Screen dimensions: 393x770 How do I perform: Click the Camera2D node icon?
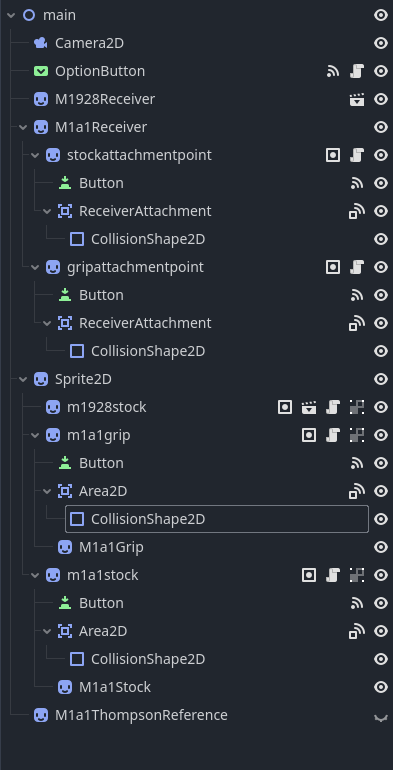click(41, 43)
